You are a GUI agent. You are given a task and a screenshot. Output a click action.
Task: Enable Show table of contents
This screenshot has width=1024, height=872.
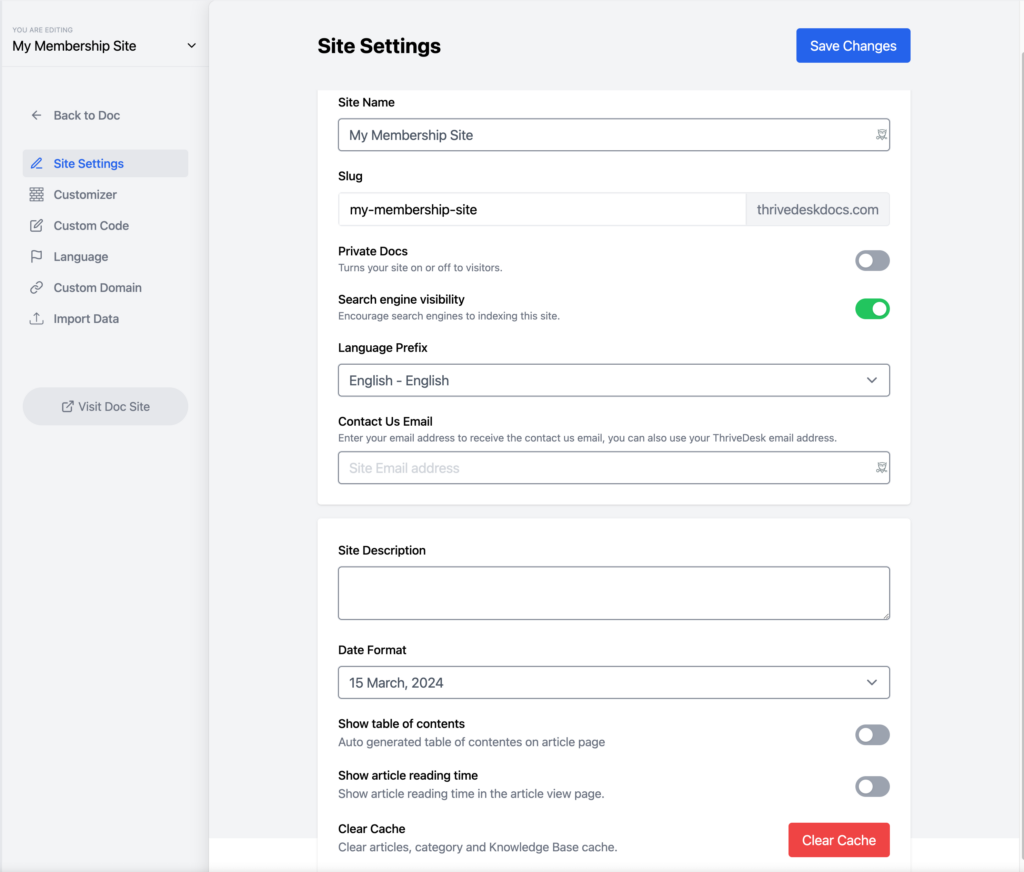872,735
